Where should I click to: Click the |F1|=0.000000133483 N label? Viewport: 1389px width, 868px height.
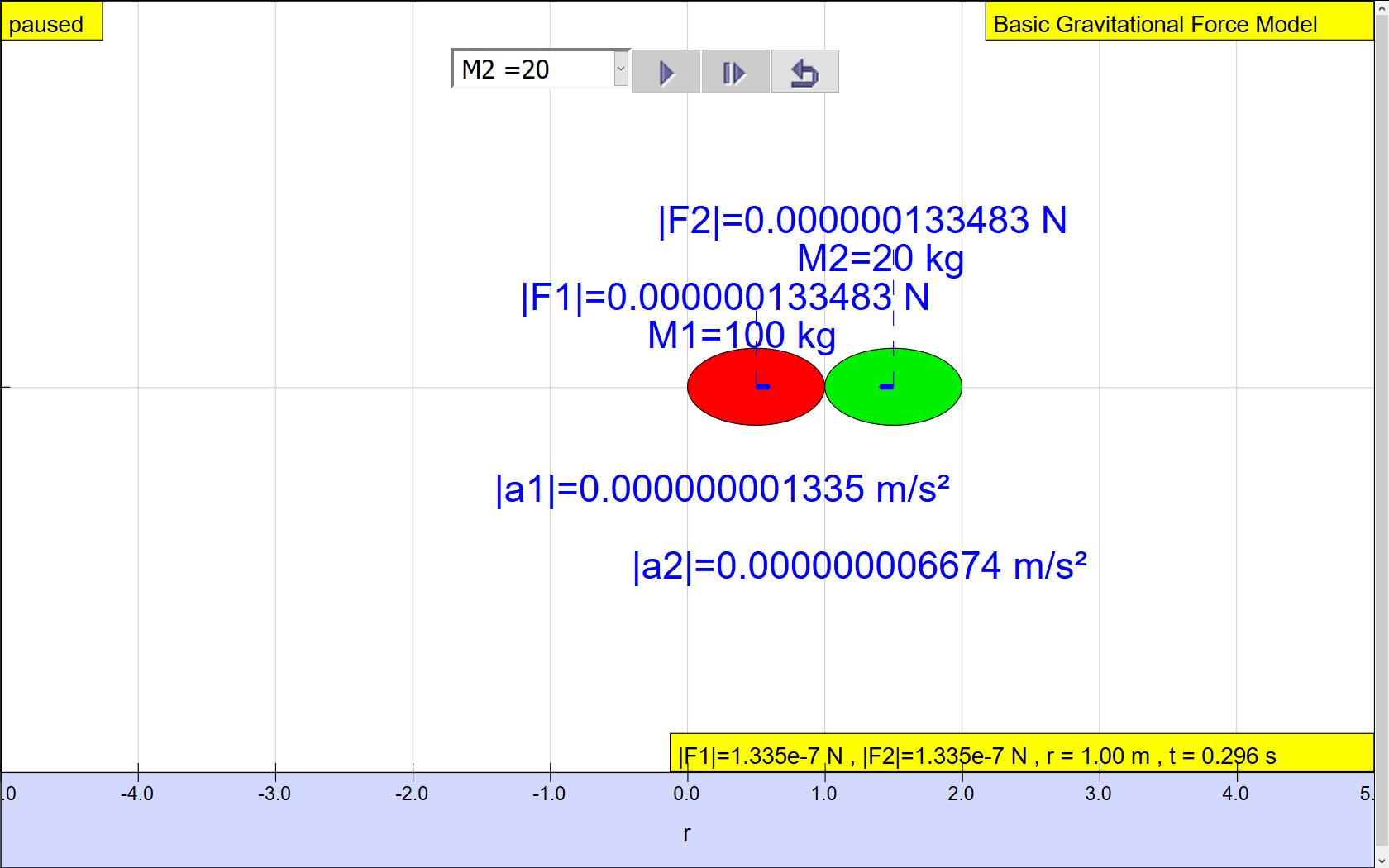(725, 298)
